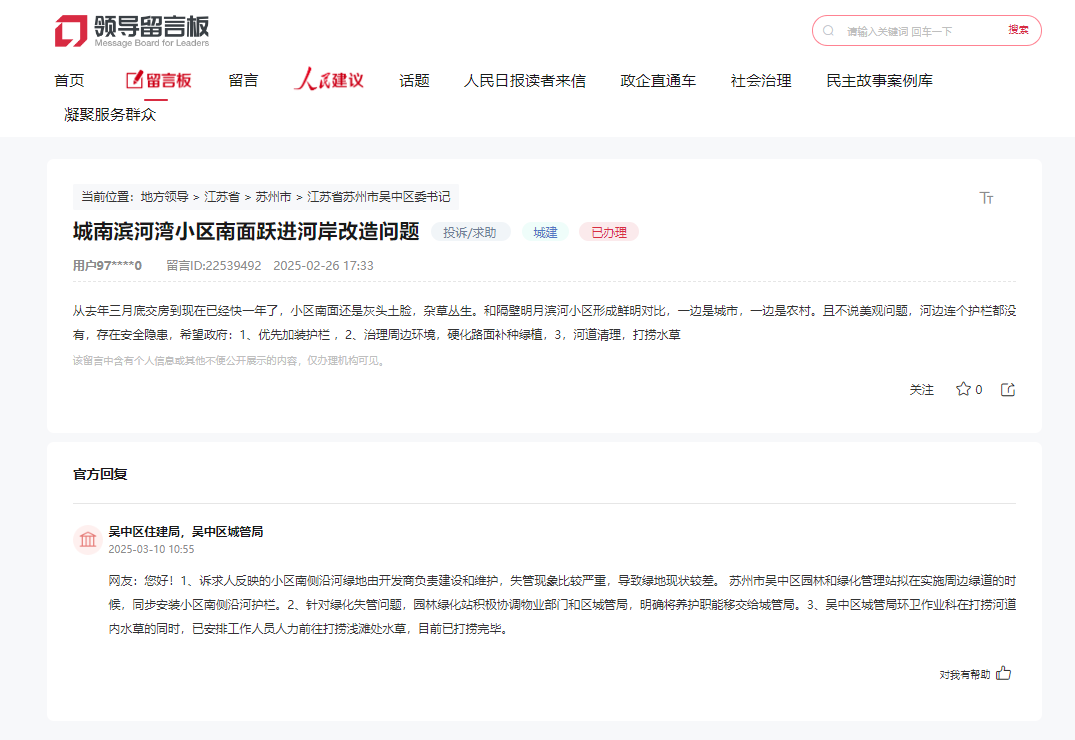Viewport: 1075px width, 740px height.
Task: Open 人民日报读者来信 from the navigation
Action: point(527,81)
